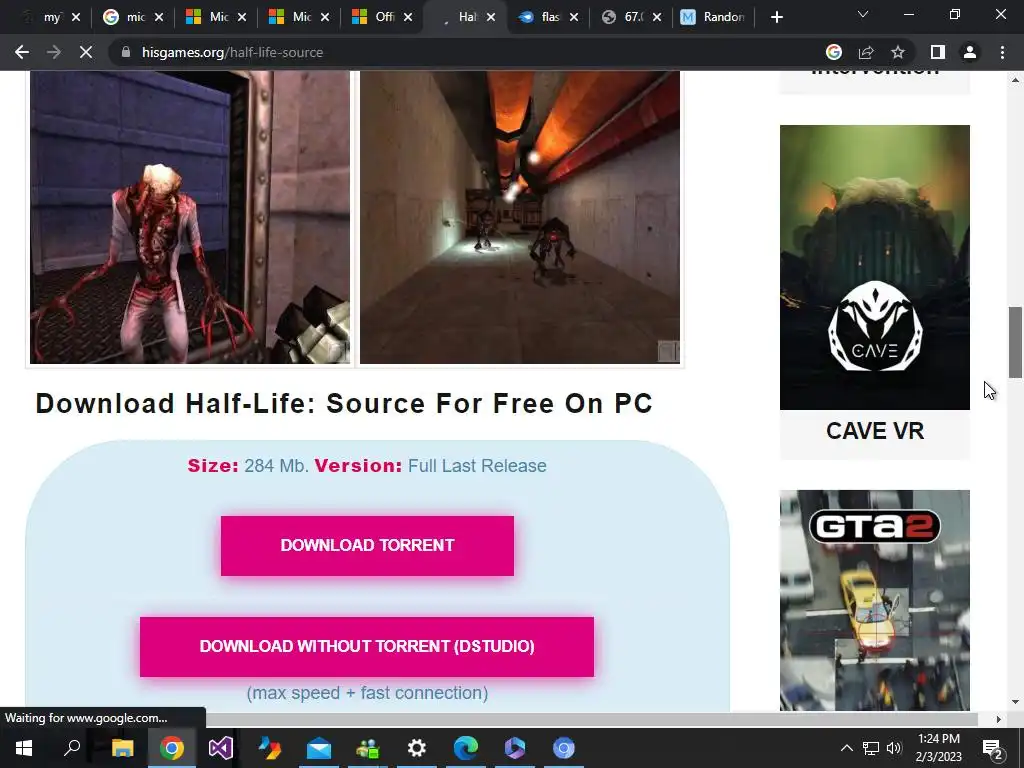Open Visual Studio from taskbar

pos(221,748)
